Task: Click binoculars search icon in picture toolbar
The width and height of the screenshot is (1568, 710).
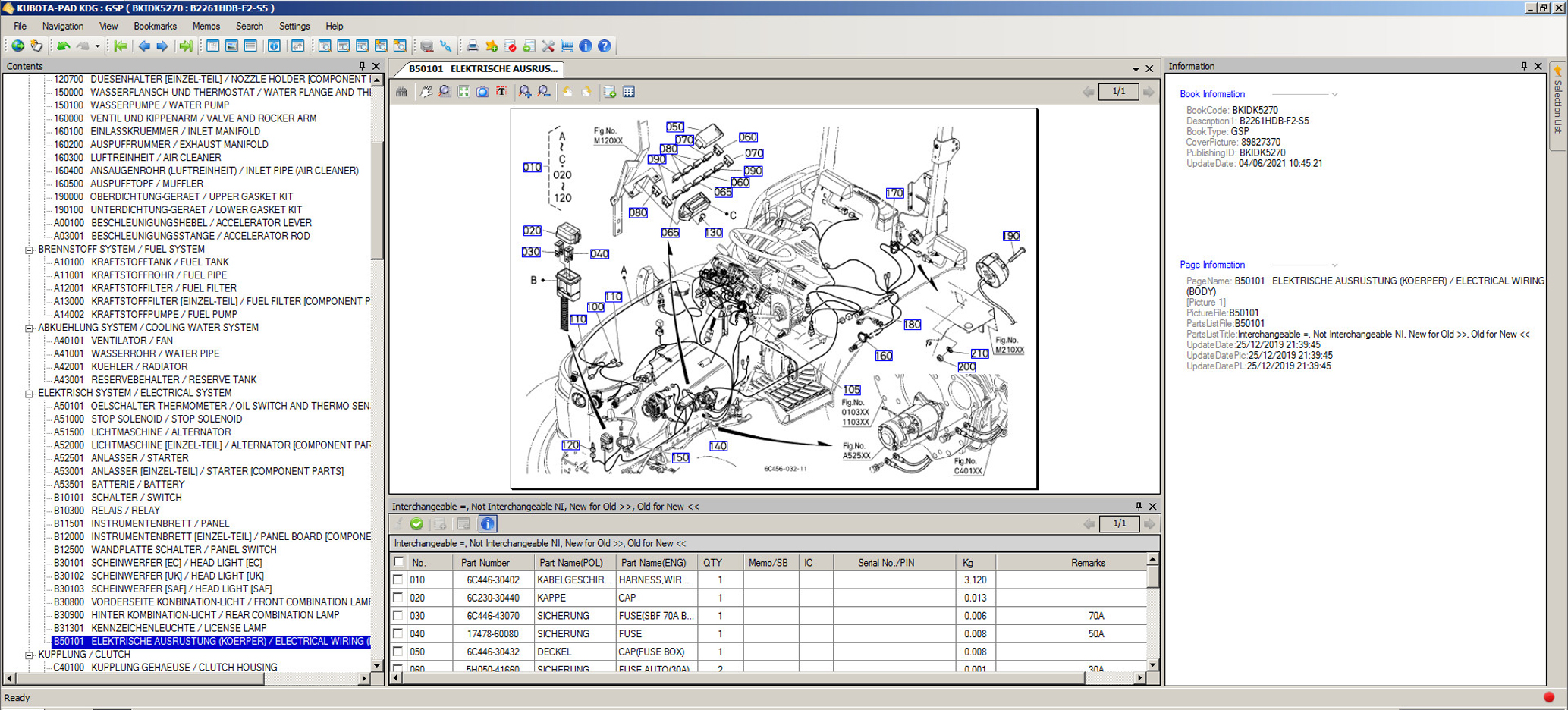Action: click(401, 92)
